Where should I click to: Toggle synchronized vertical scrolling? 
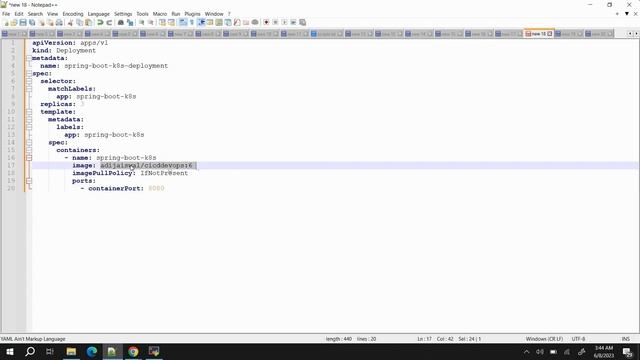[x=162, y=22]
